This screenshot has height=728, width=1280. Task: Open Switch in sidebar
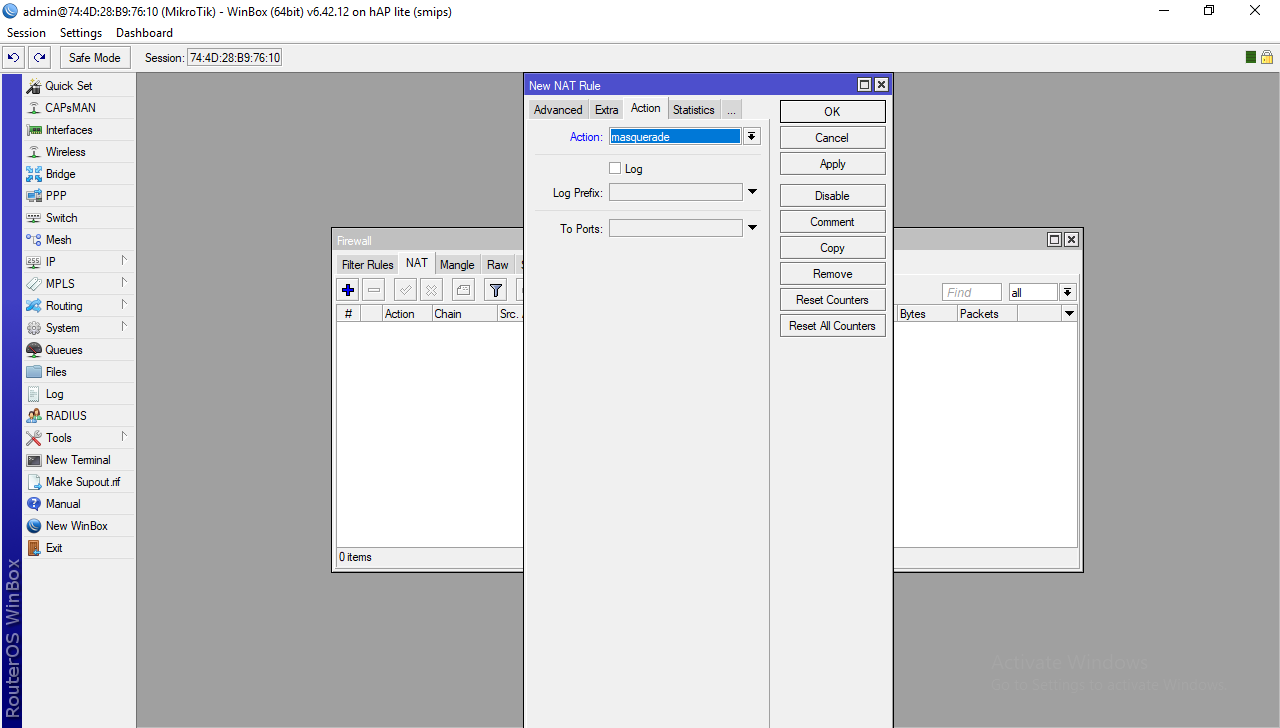pyautogui.click(x=79, y=218)
